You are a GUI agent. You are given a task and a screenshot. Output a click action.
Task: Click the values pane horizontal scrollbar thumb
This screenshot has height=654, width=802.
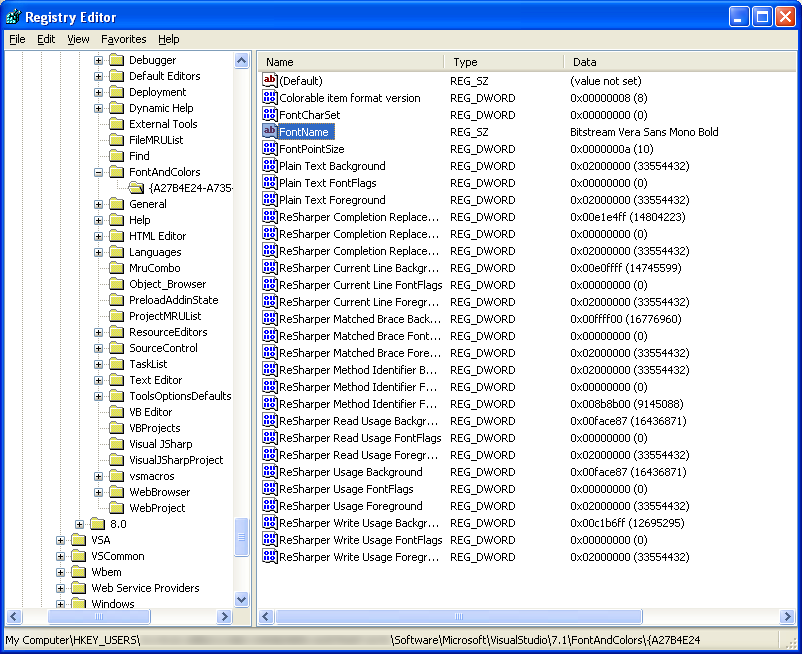[x=459, y=616]
